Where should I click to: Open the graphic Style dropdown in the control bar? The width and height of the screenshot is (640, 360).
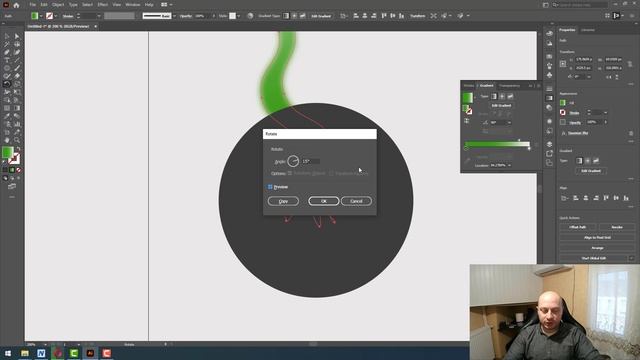pos(239,16)
